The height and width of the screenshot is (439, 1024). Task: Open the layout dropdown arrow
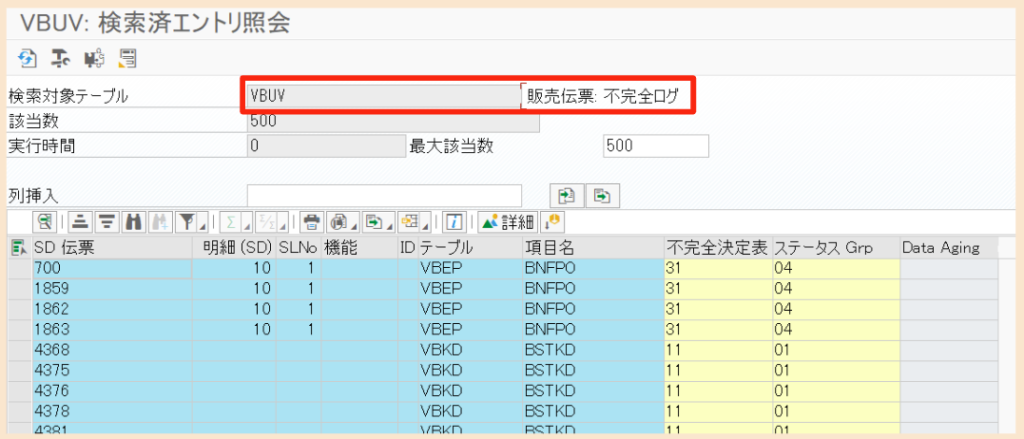(x=426, y=226)
